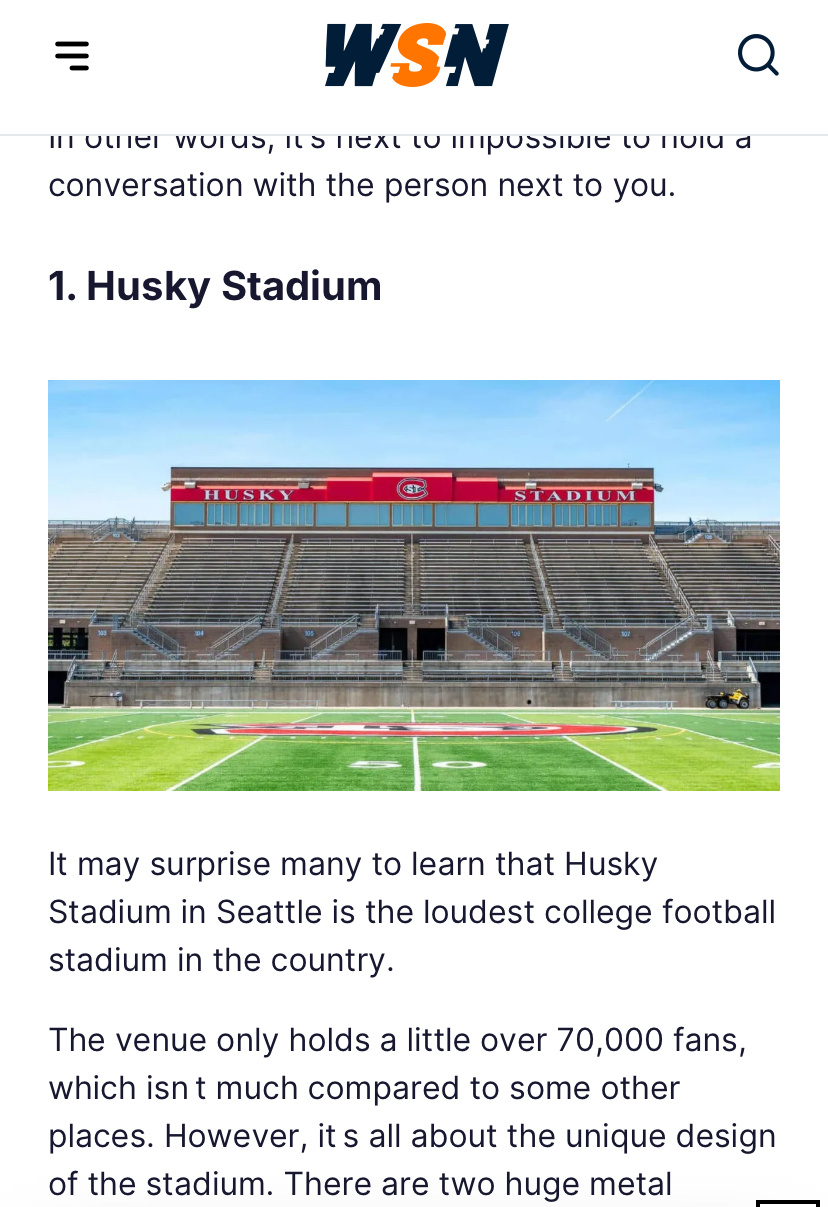Click the red HUSKY sign in photo
Screen dimensions: 828x1207
(x=249, y=494)
